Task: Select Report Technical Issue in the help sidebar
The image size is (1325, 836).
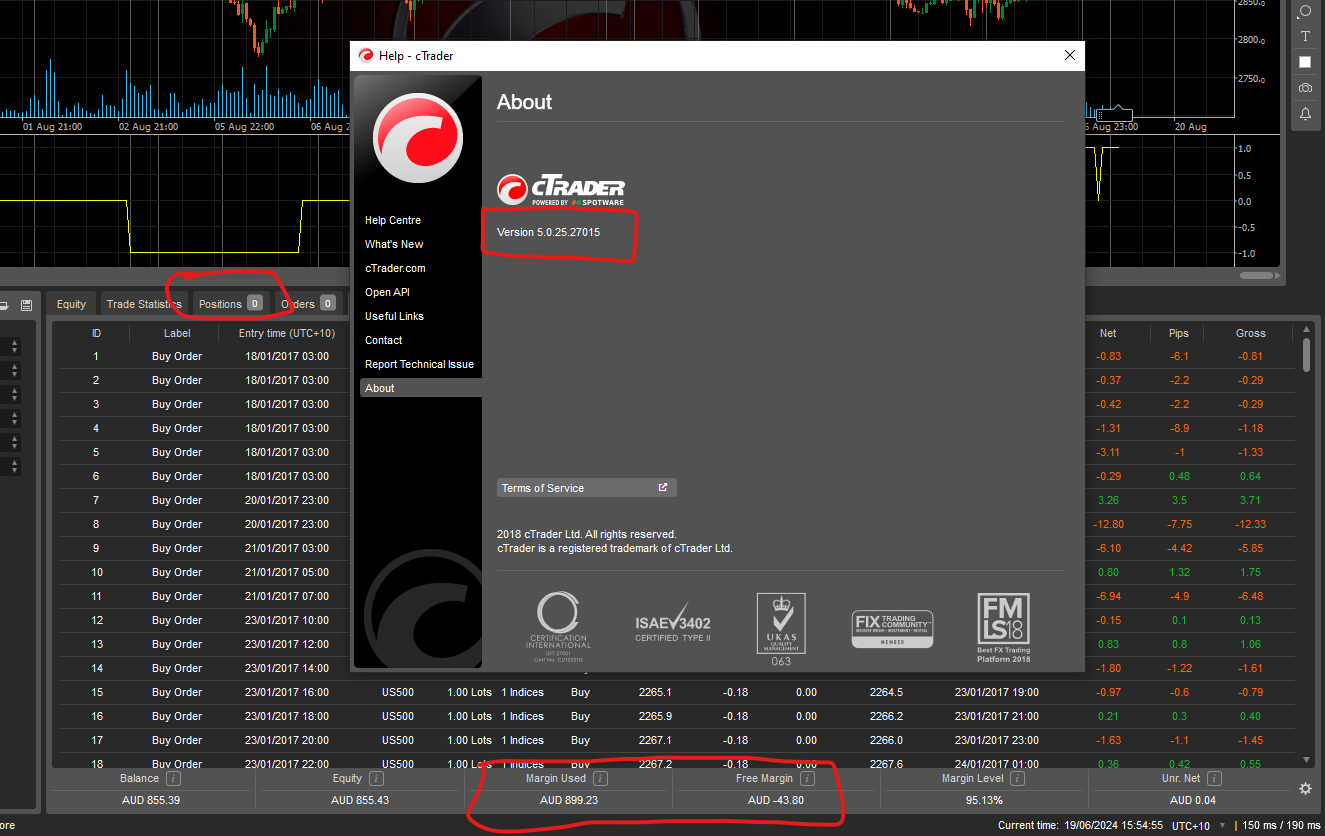Action: coord(419,364)
